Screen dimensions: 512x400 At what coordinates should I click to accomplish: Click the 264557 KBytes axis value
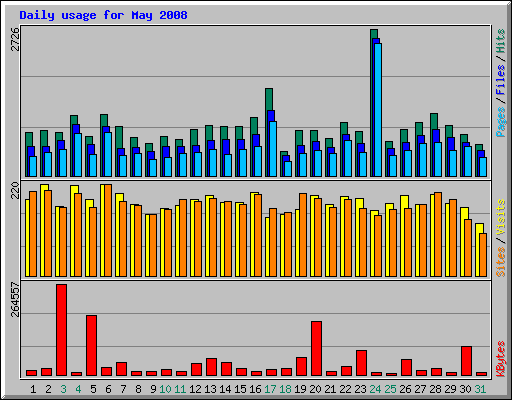click(x=15, y=299)
